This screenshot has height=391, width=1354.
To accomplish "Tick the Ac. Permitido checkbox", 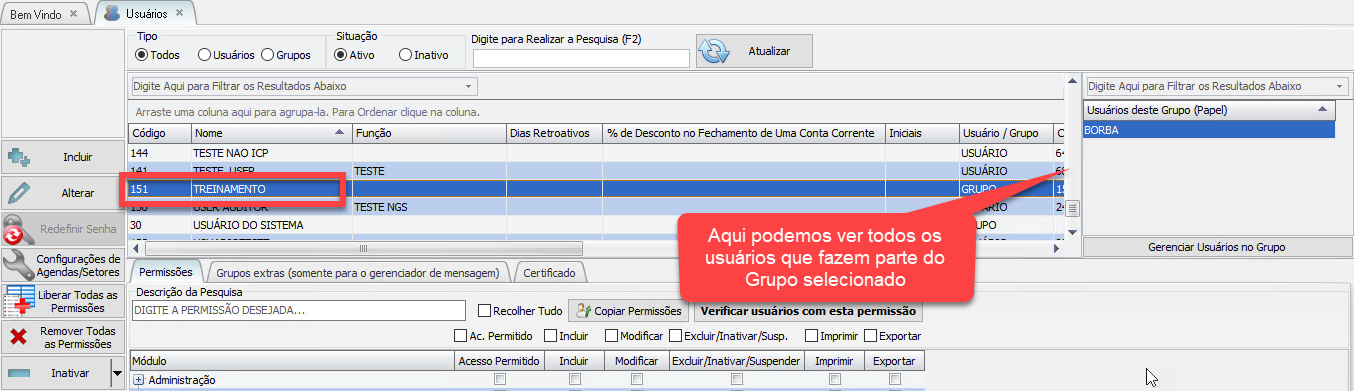I will (x=460, y=336).
